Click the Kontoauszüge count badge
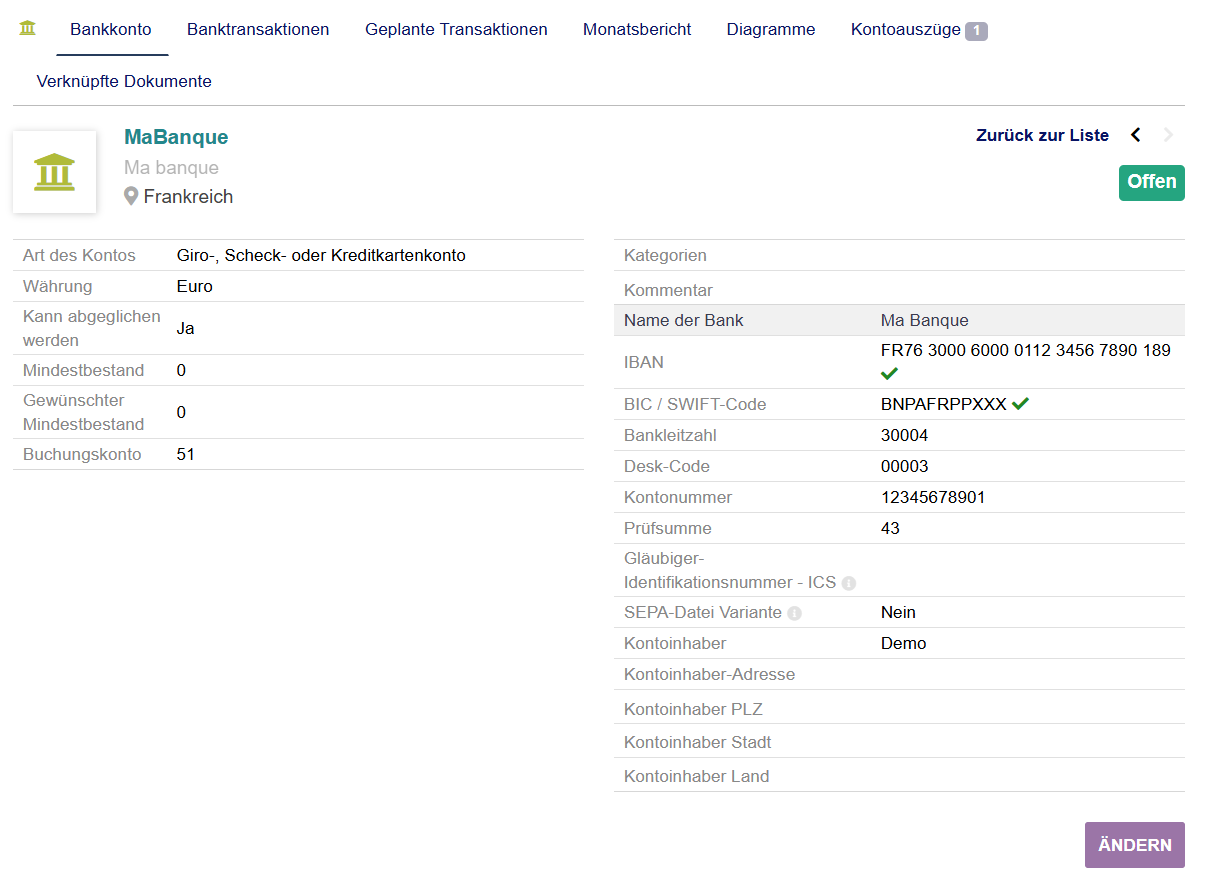The image size is (1212, 875). pos(976,31)
